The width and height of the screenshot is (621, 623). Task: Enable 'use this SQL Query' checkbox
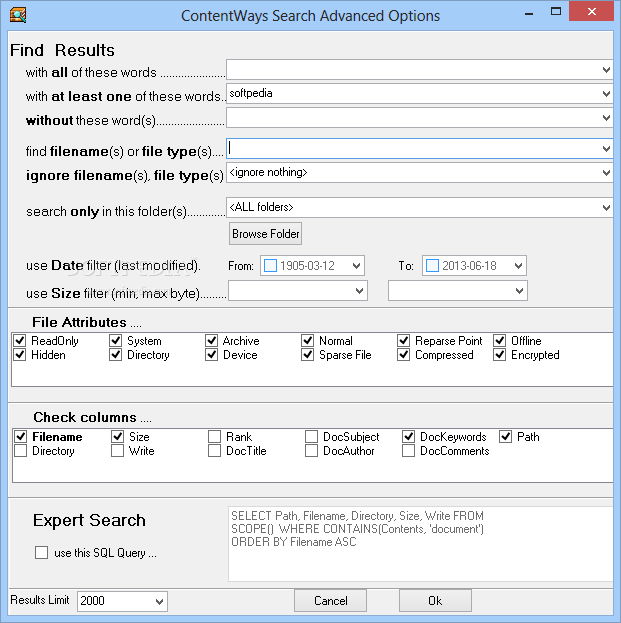tap(41, 553)
